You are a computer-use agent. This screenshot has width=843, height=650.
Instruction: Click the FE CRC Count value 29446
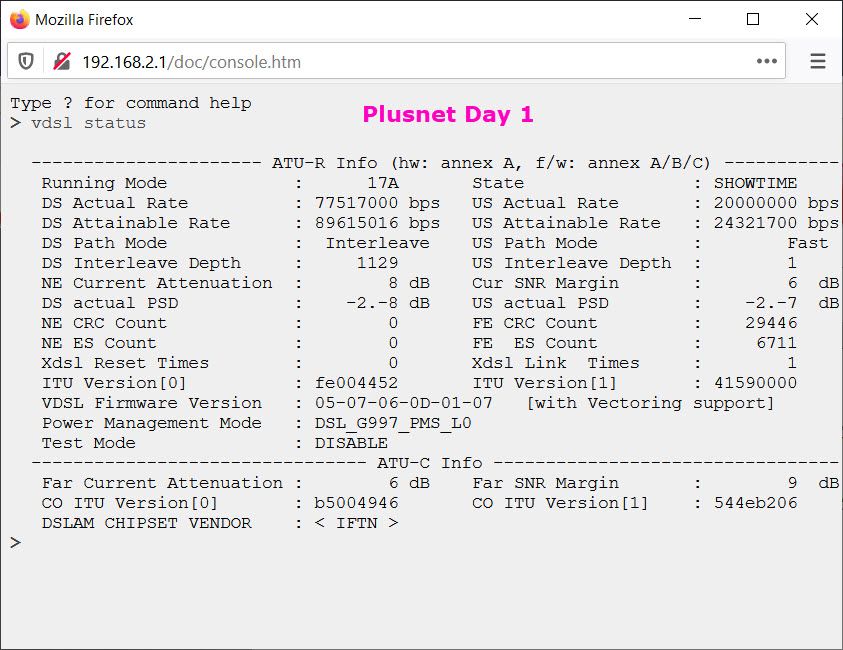click(771, 322)
